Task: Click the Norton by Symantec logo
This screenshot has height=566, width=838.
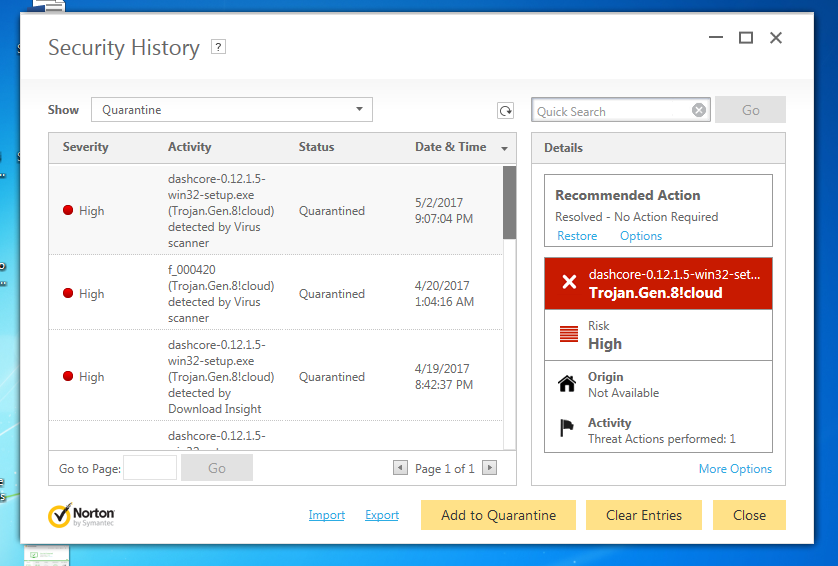Action: (81, 515)
